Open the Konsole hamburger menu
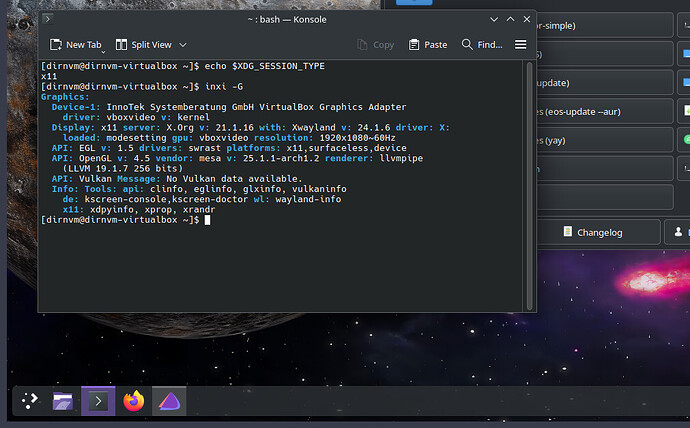 tap(520, 45)
